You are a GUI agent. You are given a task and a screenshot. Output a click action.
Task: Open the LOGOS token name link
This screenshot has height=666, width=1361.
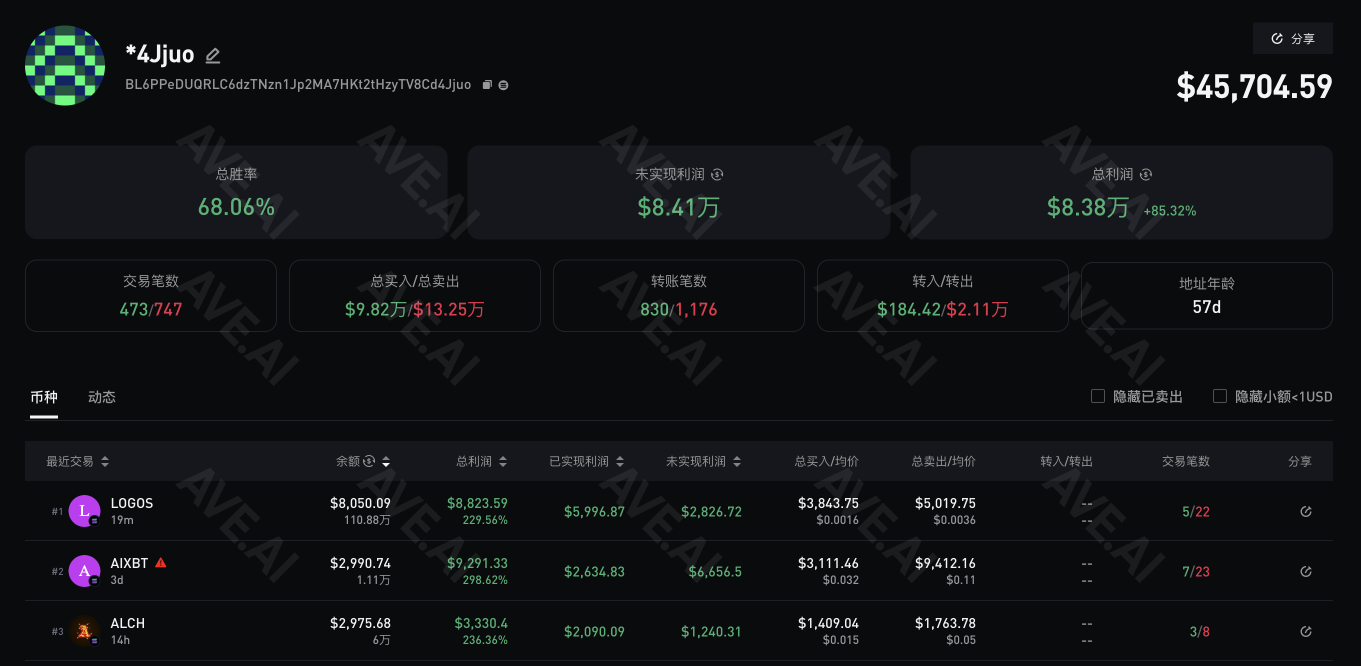[x=132, y=503]
